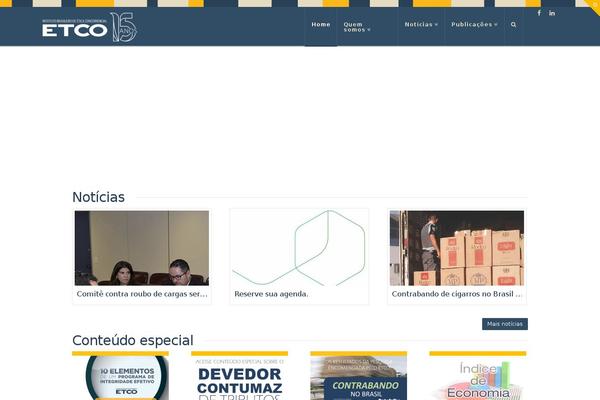The width and height of the screenshot is (600, 400).
Task: Open the Devedor Contumaz special content
Action: (x=240, y=377)
